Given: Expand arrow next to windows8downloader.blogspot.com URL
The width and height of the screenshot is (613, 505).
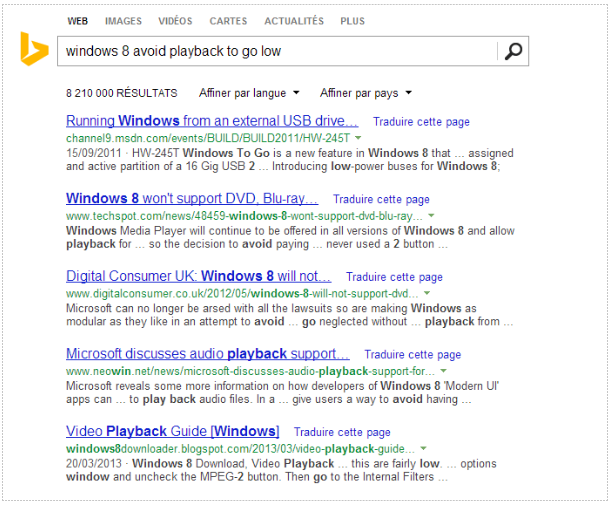Looking at the screenshot, I should [423, 448].
